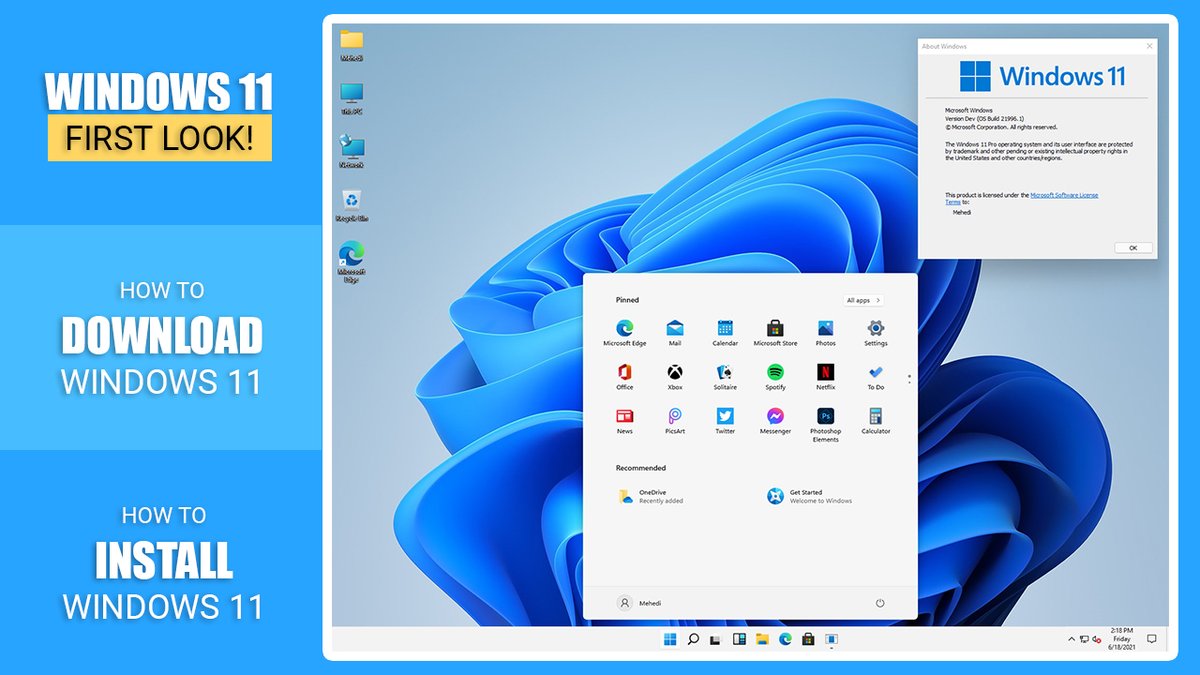The image size is (1200, 675).
Task: Launch Netflix from the Start menu
Action: (x=825, y=376)
